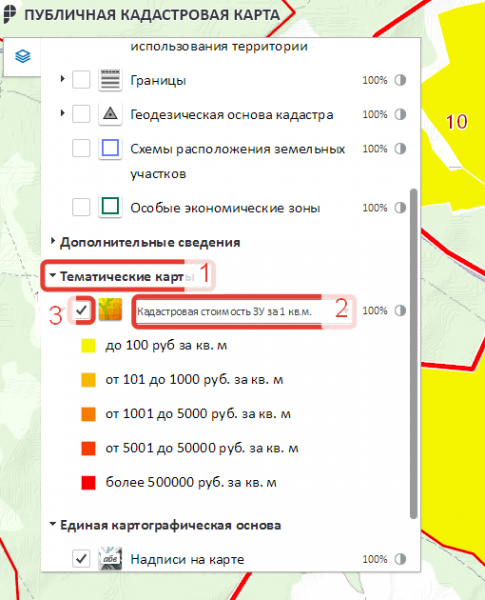
Task: Click the Границы layer label
Action: coord(158,80)
